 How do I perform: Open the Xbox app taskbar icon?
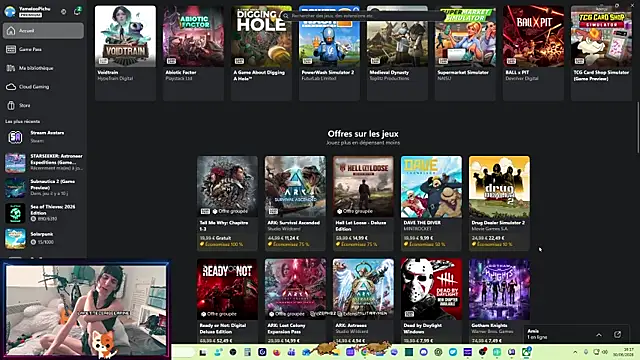tap(526, 352)
